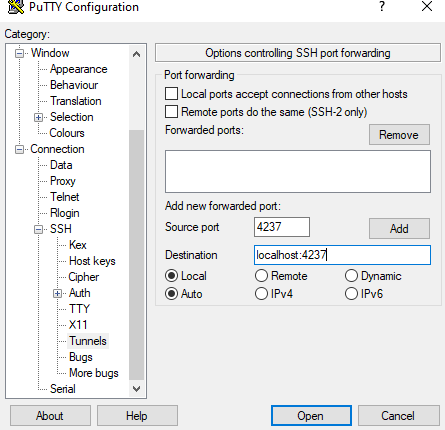Select the Connection category

tap(57, 149)
